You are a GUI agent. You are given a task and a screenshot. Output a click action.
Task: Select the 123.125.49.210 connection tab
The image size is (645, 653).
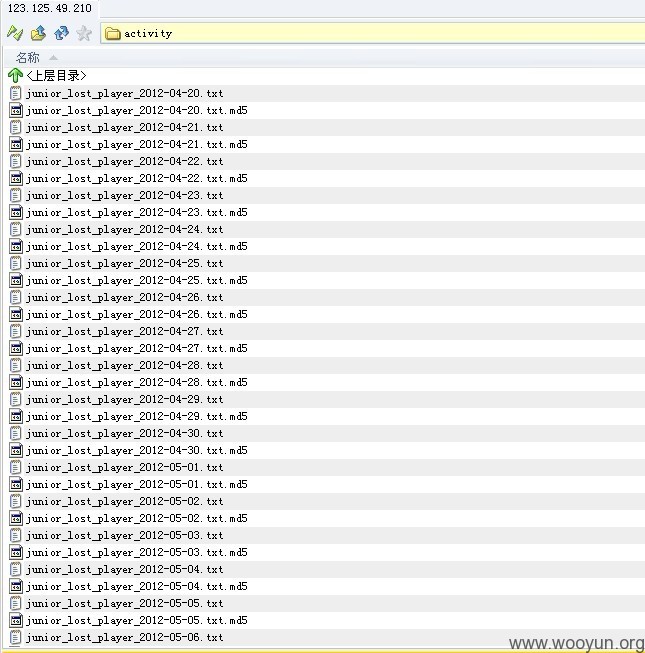(x=50, y=8)
